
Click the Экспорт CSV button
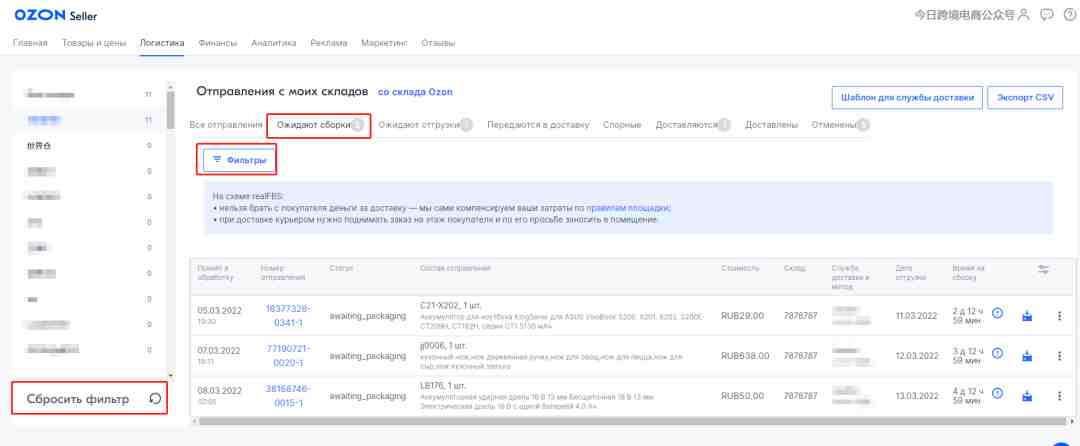[1025, 98]
